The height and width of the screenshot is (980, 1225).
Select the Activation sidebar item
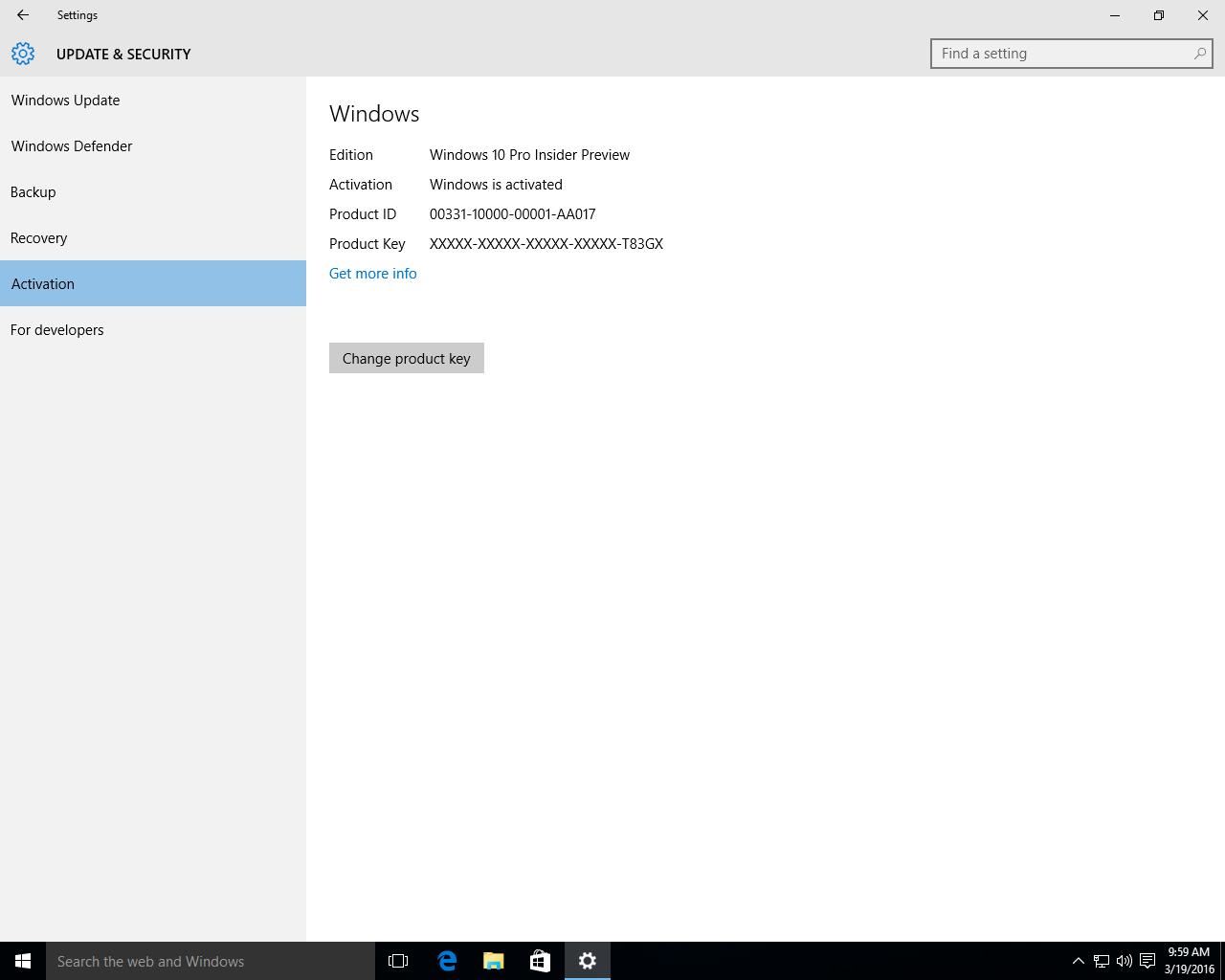click(x=153, y=283)
